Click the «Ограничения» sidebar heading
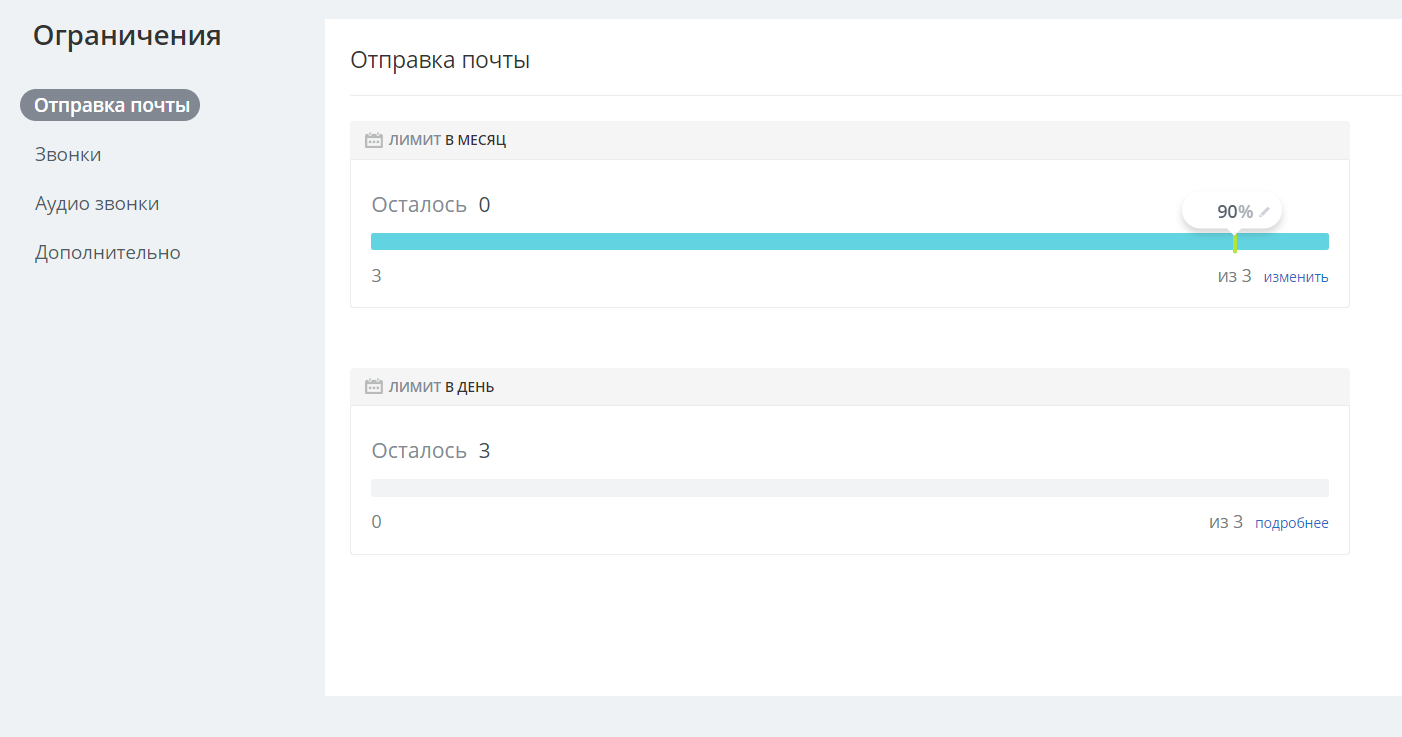The width and height of the screenshot is (1402, 737). 127,36
